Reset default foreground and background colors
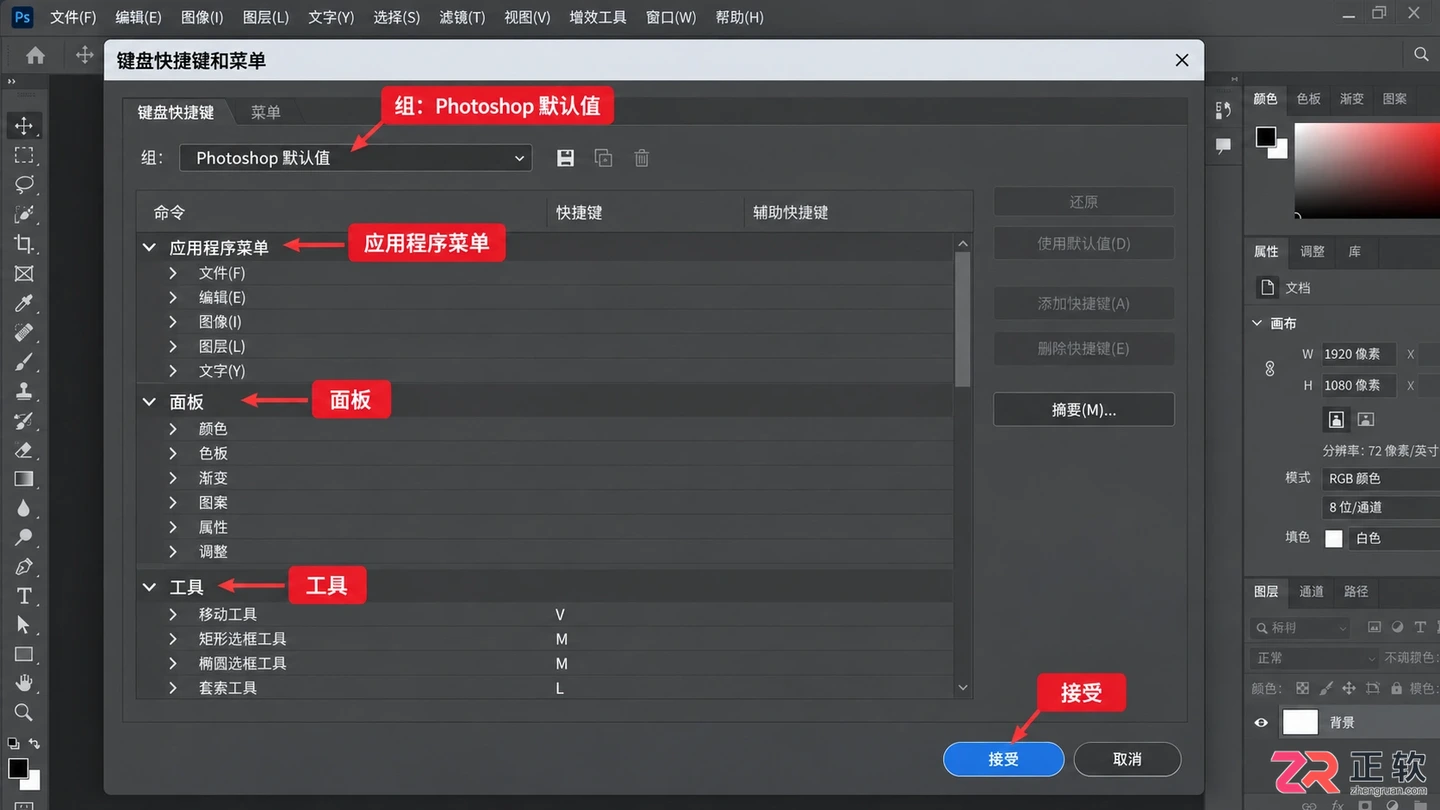This screenshot has width=1440, height=810. click(x=13, y=744)
